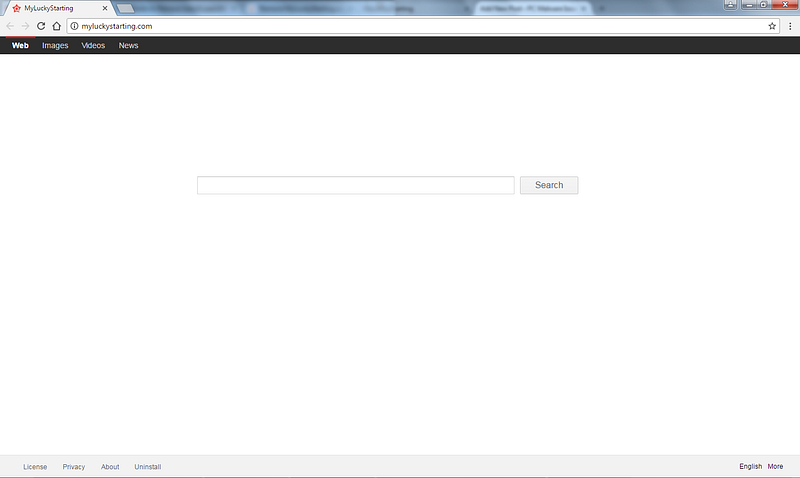Close the MyLuckyStarting tab

pos(105,8)
